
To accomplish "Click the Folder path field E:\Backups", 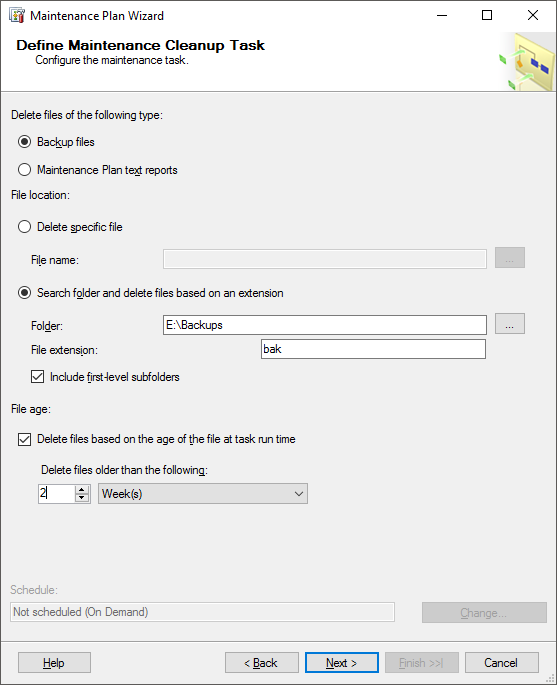I will 325,325.
